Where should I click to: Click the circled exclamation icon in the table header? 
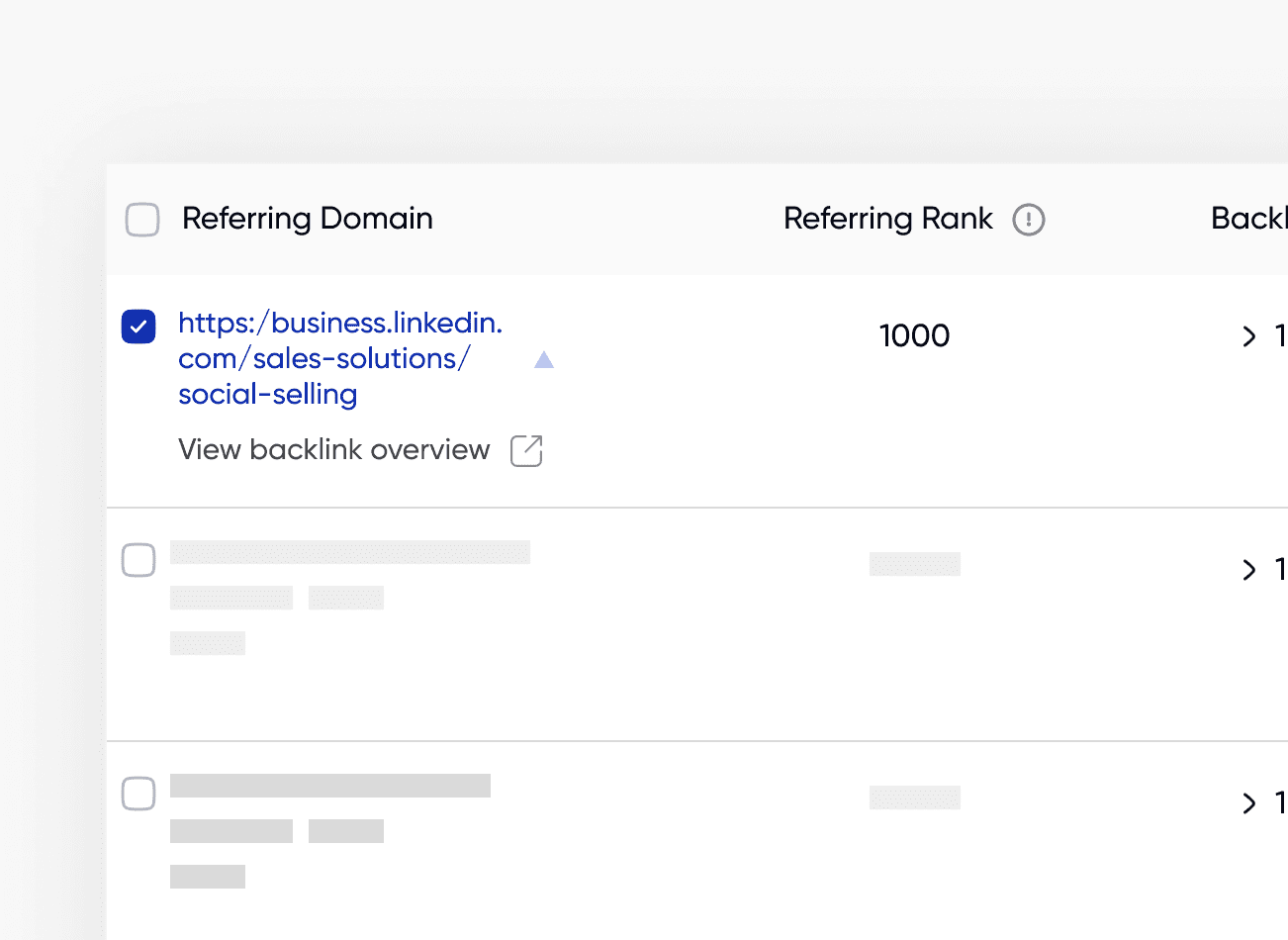1029,219
